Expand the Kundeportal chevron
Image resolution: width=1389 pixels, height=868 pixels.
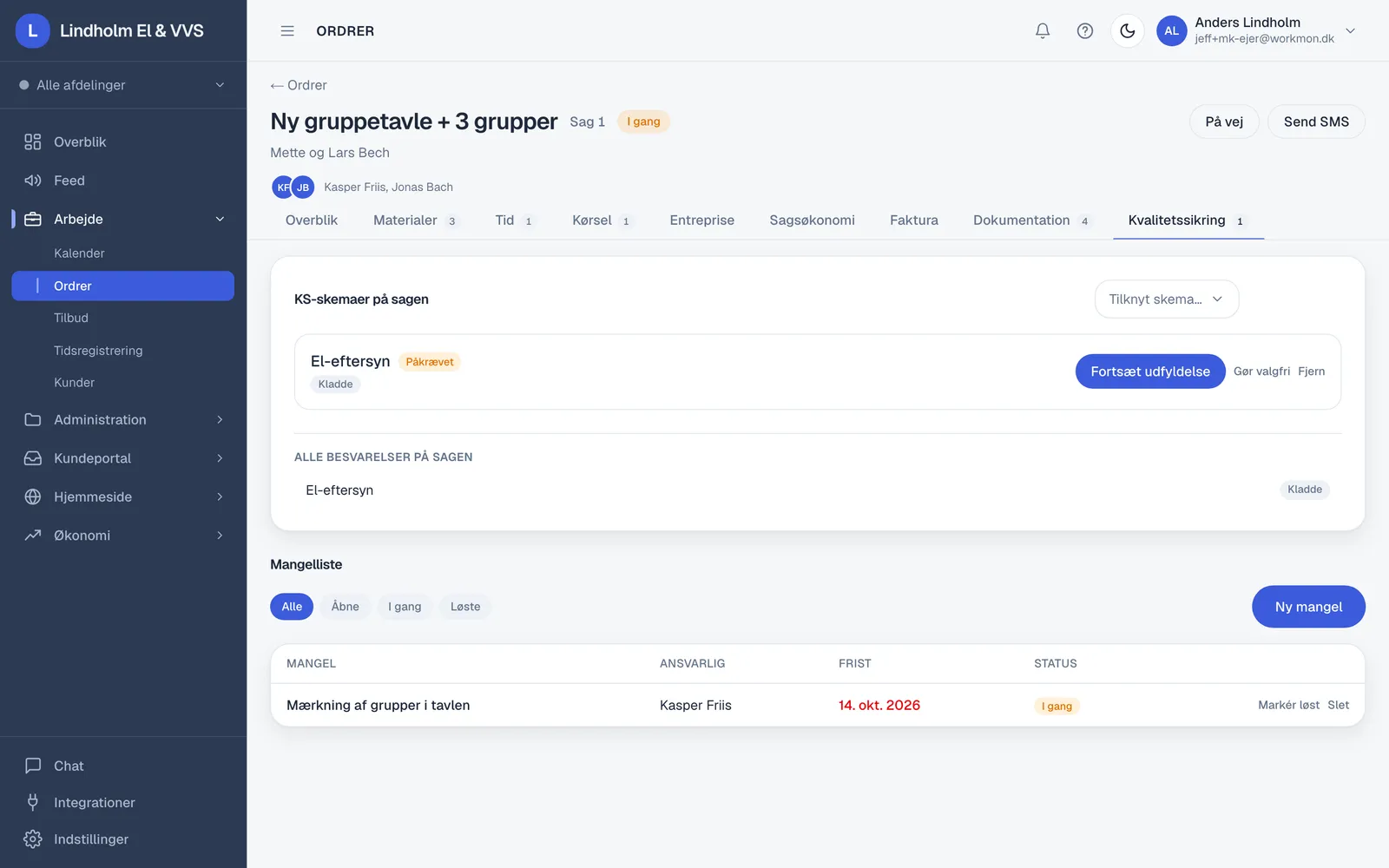coord(220,458)
